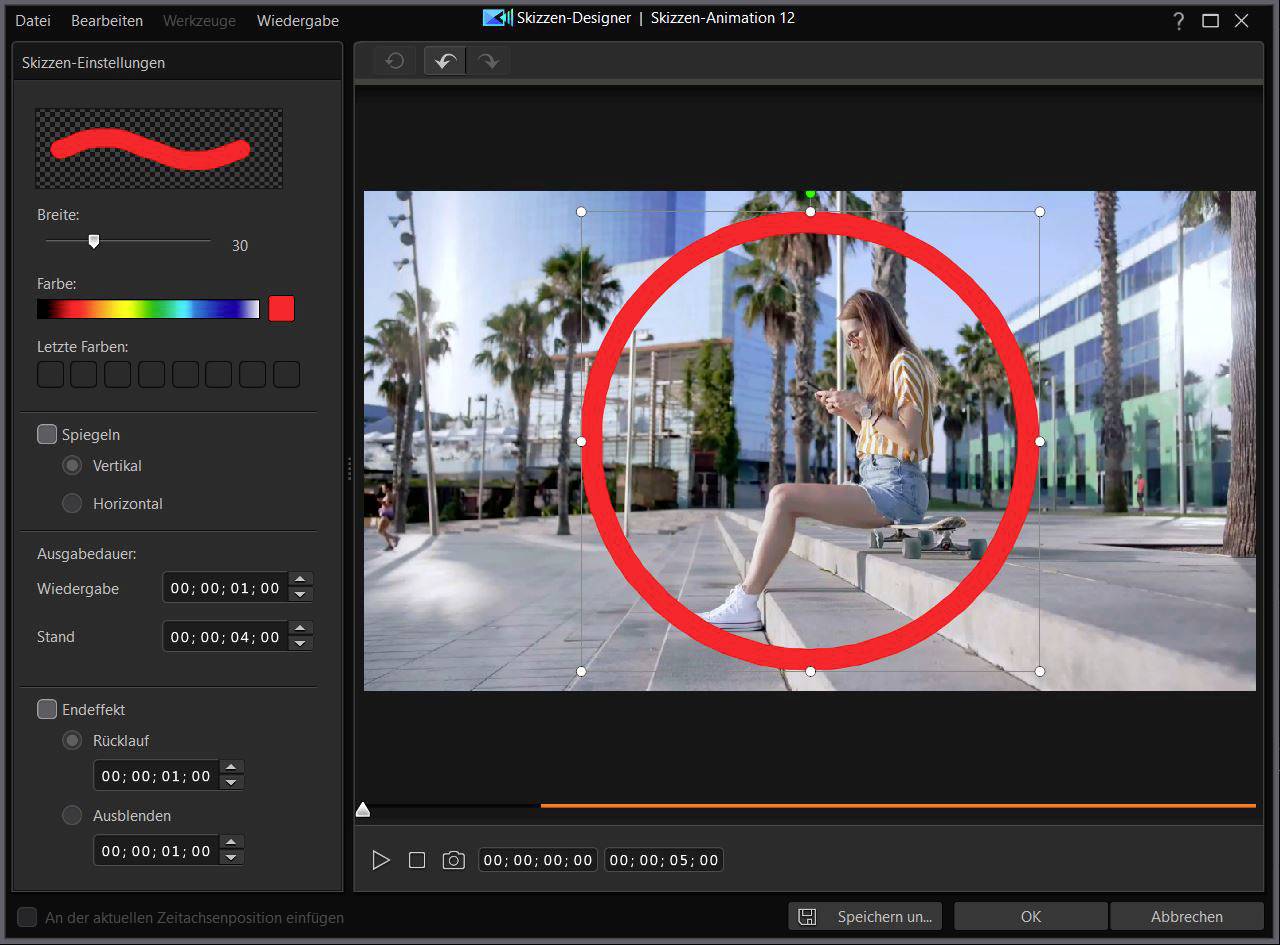Select the Horizontal radio button

(72, 503)
